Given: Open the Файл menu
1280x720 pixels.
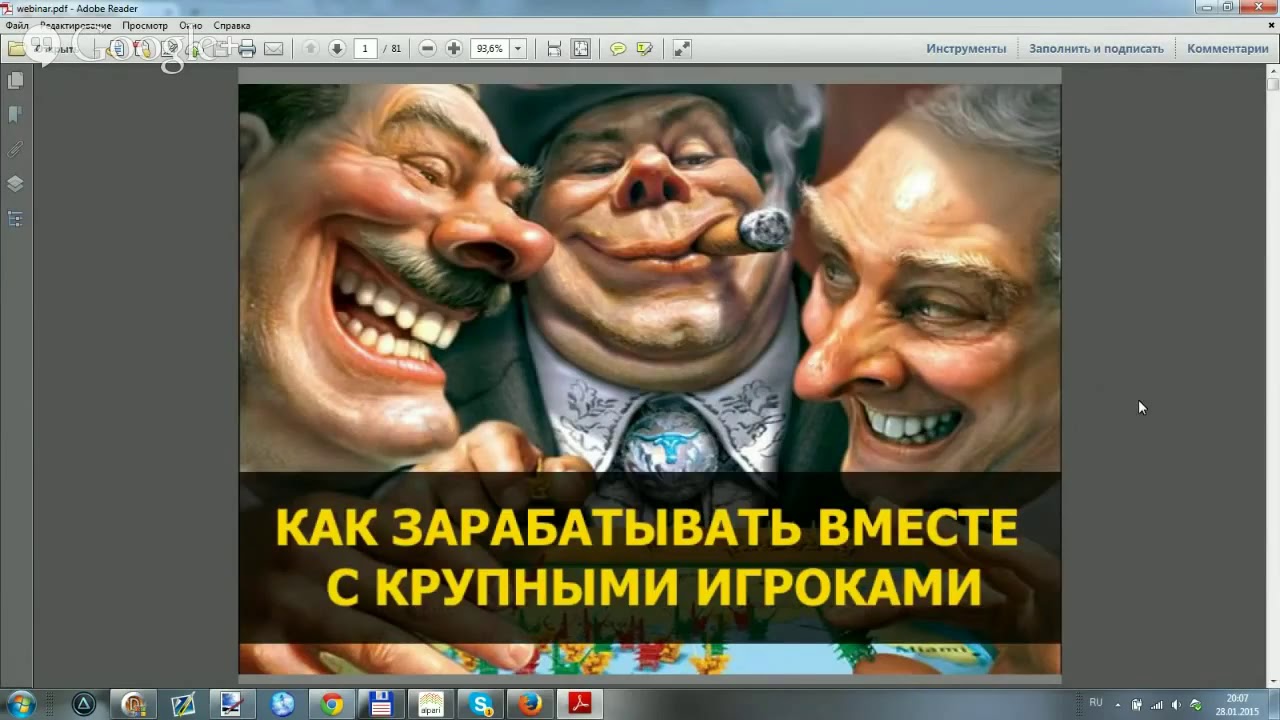Looking at the screenshot, I should pos(17,25).
